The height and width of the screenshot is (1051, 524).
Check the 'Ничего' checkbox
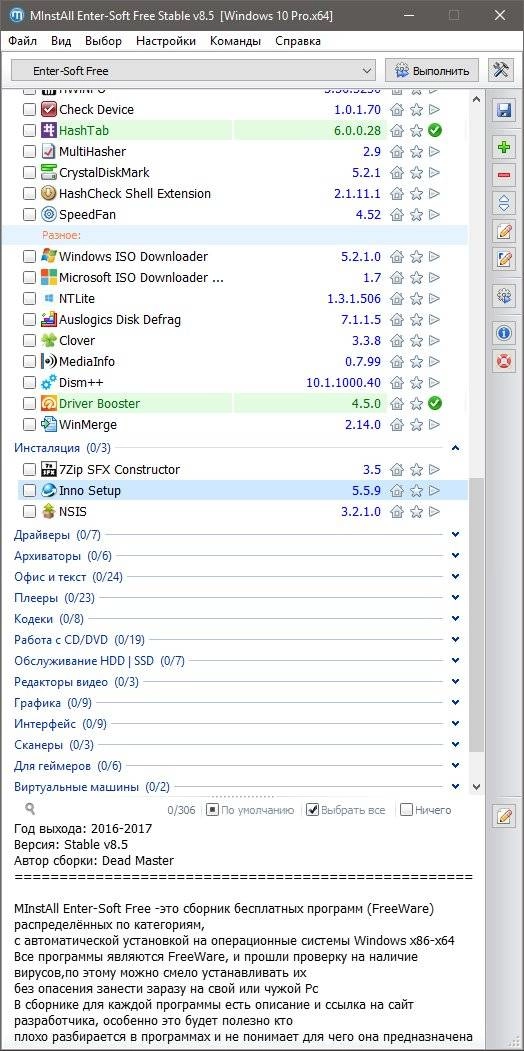pos(405,810)
